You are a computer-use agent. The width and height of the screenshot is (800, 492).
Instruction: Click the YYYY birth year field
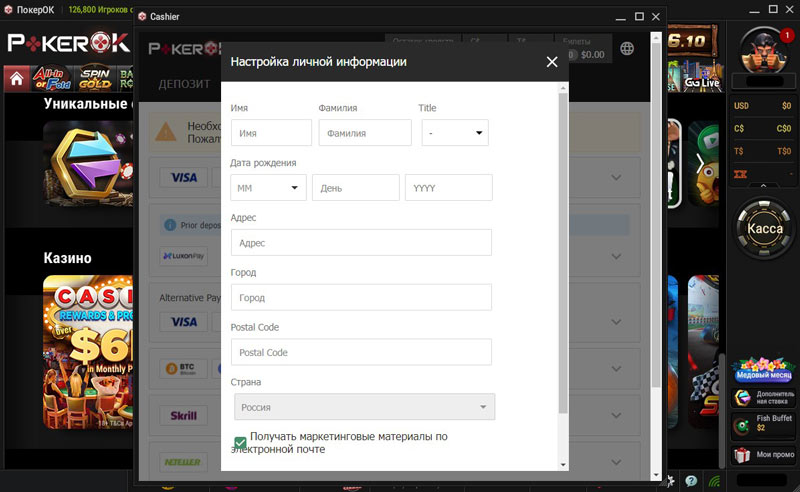448,188
